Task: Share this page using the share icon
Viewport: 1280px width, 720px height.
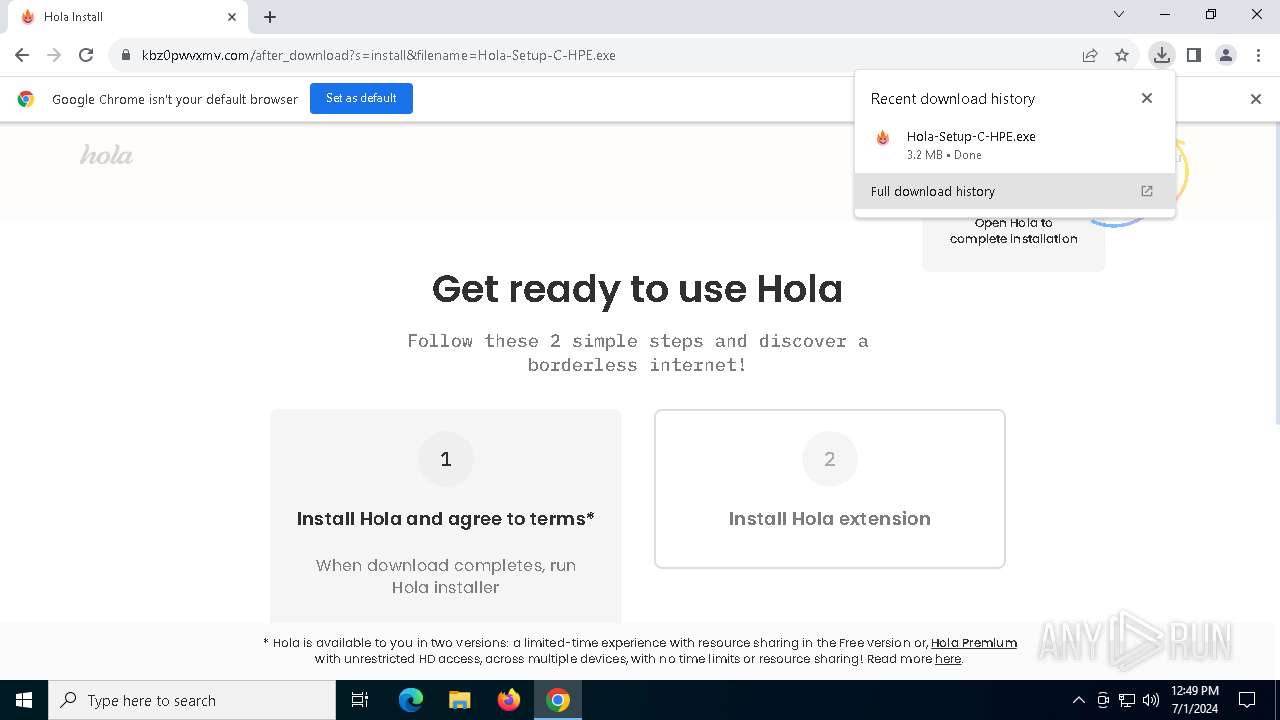Action: tap(1090, 55)
